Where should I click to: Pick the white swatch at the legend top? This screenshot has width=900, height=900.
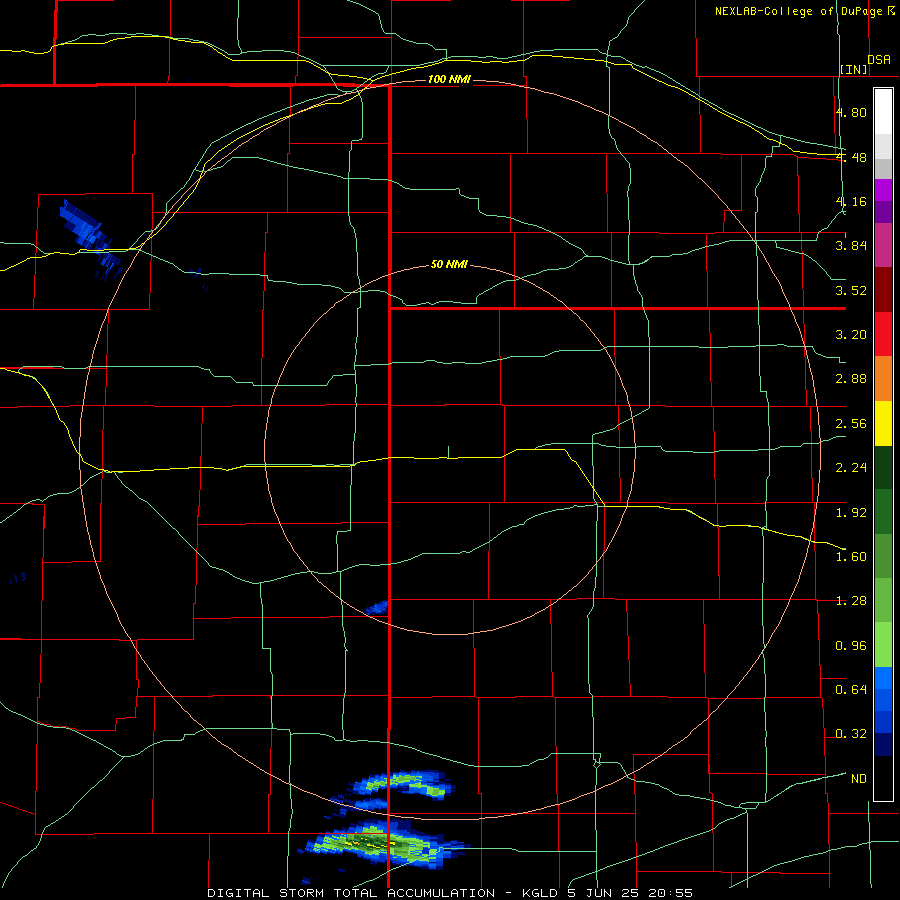click(x=883, y=111)
